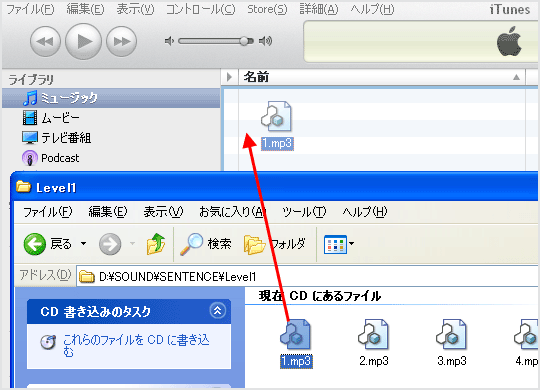Click the green 戻る back button
The image size is (540, 390).
(x=48, y=244)
